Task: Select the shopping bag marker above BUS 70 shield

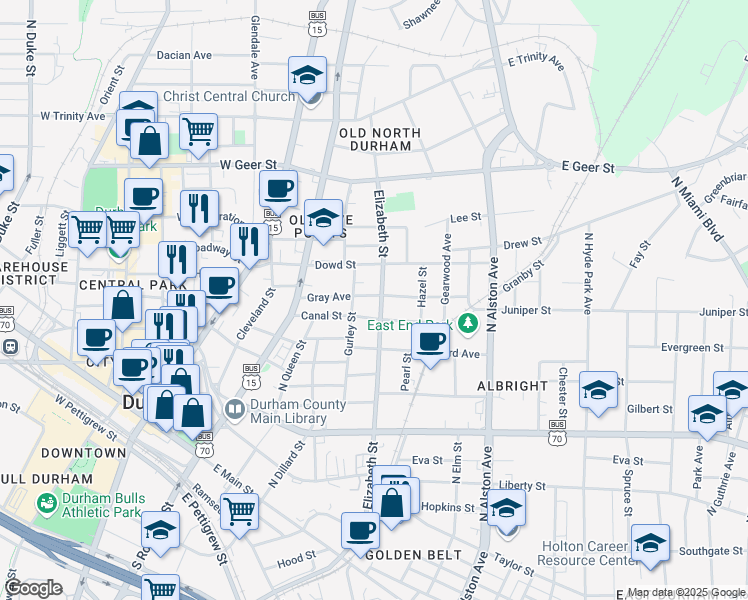Action: pyautogui.click(x=193, y=413)
